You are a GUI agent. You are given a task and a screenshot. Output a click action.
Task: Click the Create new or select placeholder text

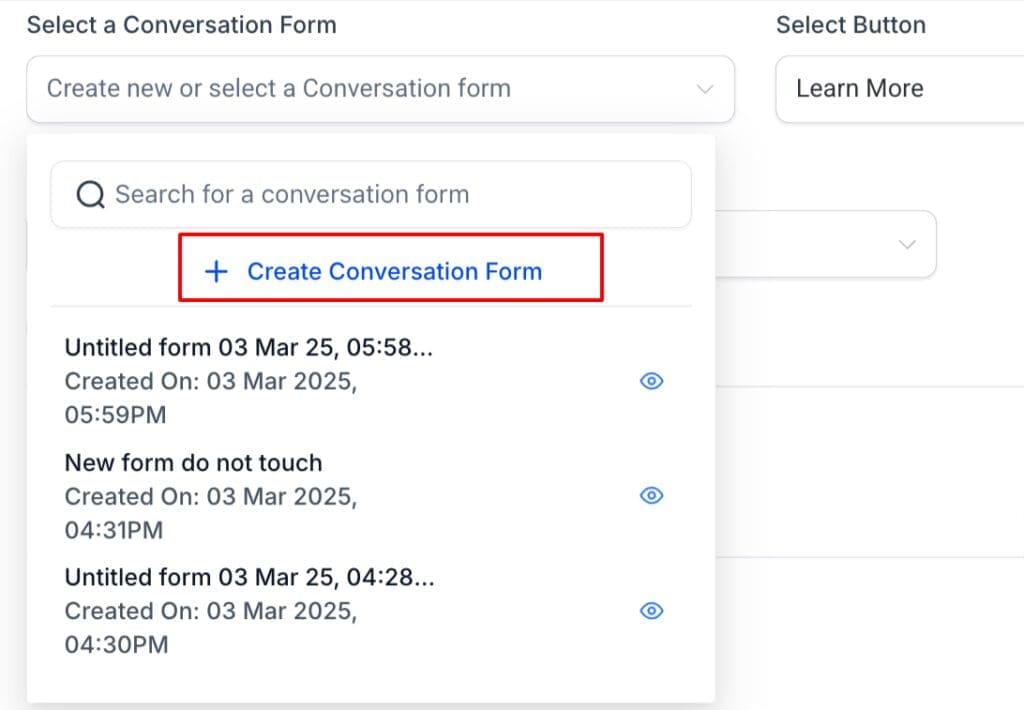(279, 88)
